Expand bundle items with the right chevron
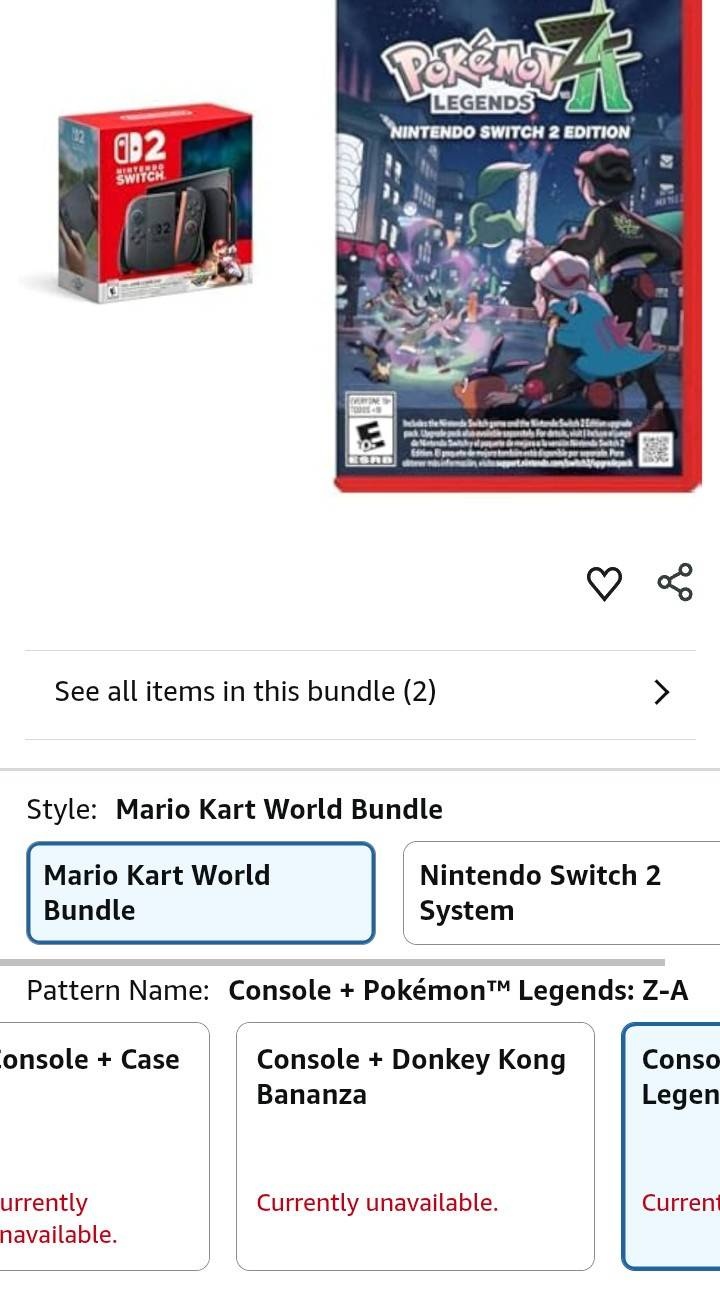The width and height of the screenshot is (720, 1292). point(661,692)
